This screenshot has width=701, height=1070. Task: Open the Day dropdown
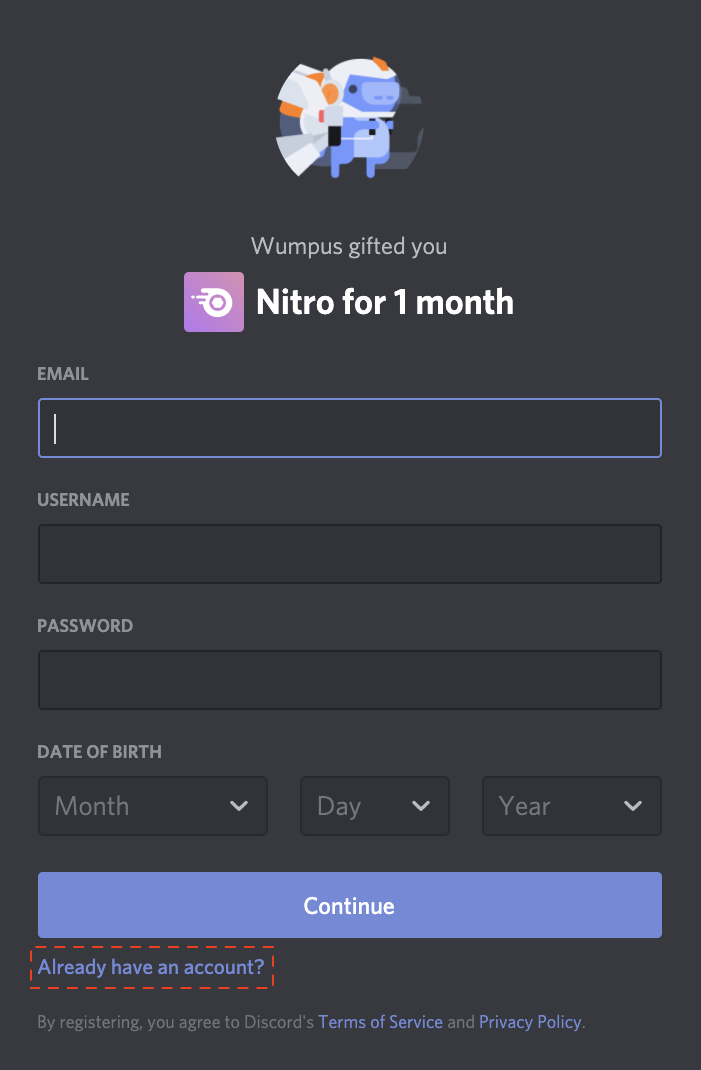375,806
